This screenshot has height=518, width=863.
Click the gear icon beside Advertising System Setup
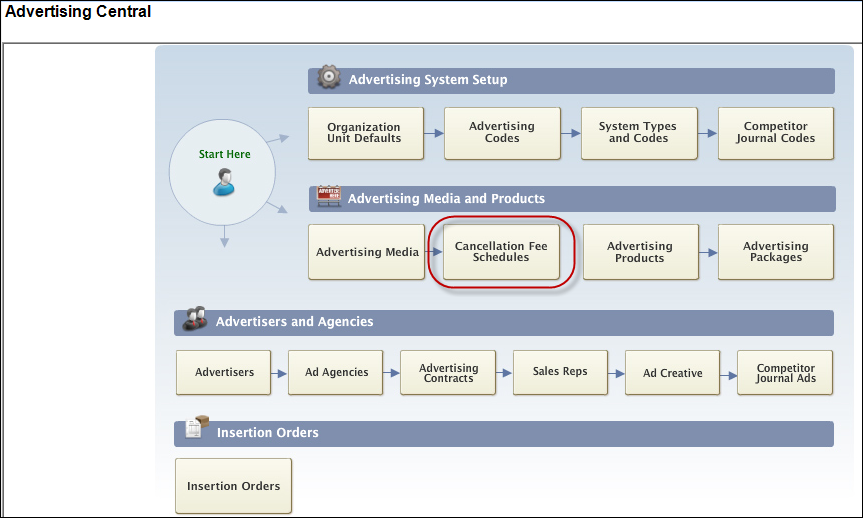tap(329, 77)
